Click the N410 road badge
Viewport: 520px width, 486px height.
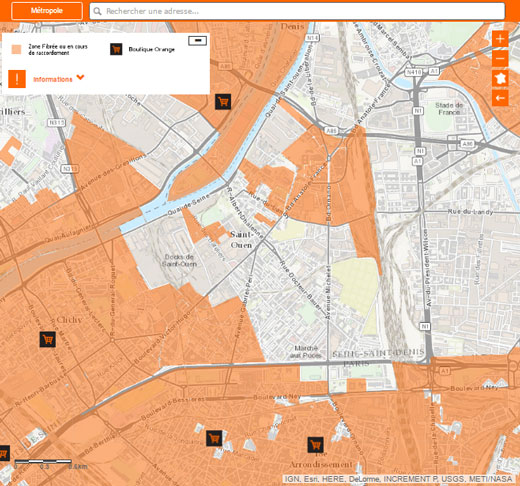(414, 72)
